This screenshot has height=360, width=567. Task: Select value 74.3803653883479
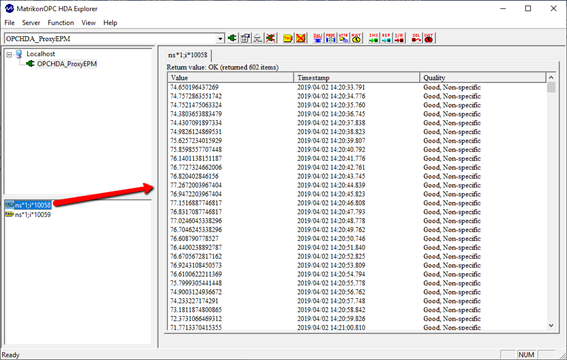(x=196, y=114)
